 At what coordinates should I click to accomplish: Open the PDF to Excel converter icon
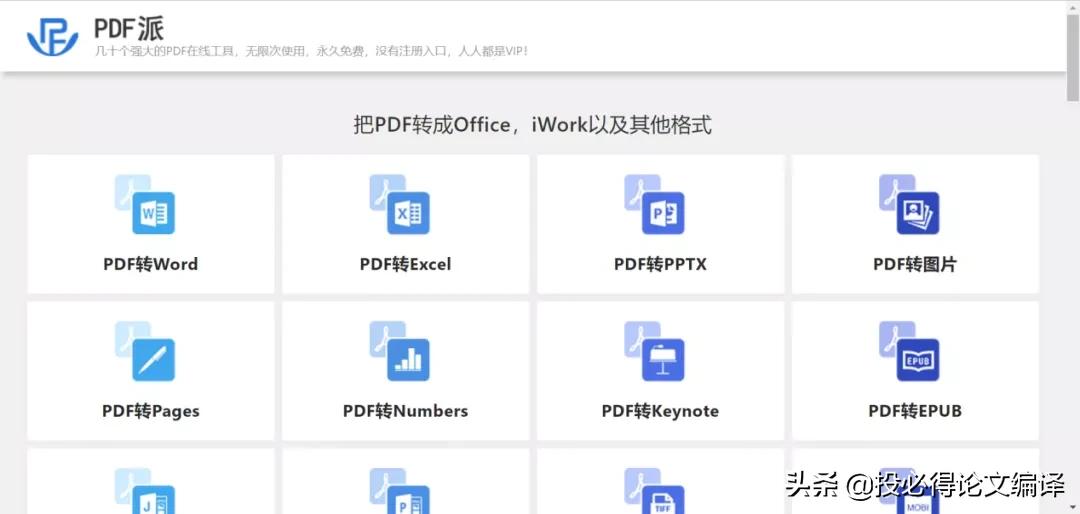[399, 204]
